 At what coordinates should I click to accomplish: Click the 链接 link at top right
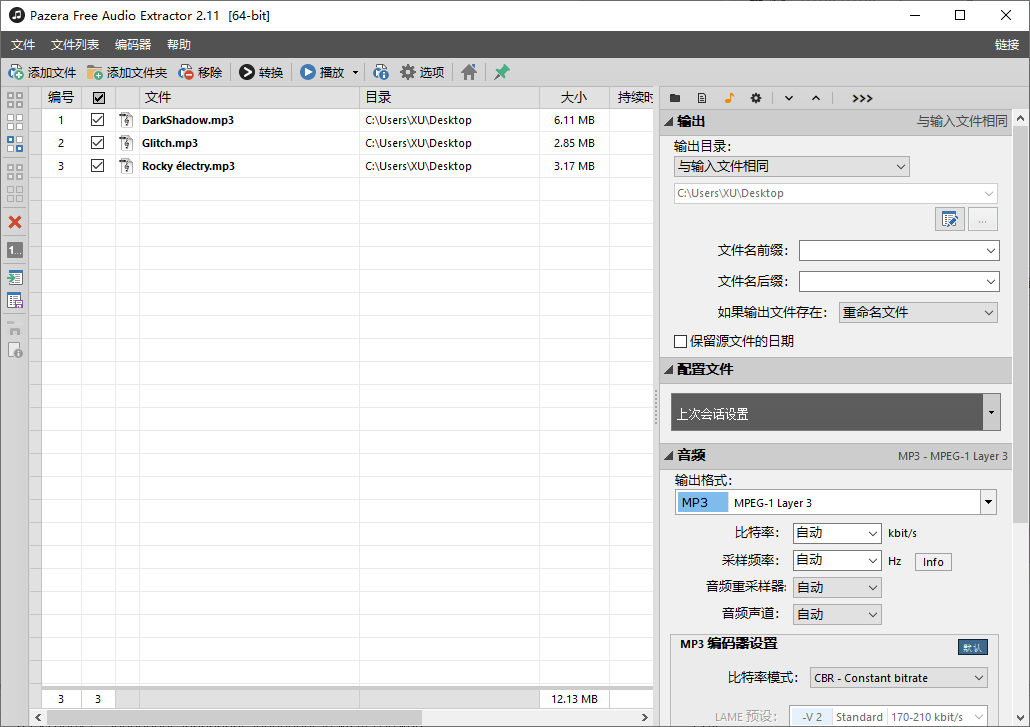point(1006,45)
